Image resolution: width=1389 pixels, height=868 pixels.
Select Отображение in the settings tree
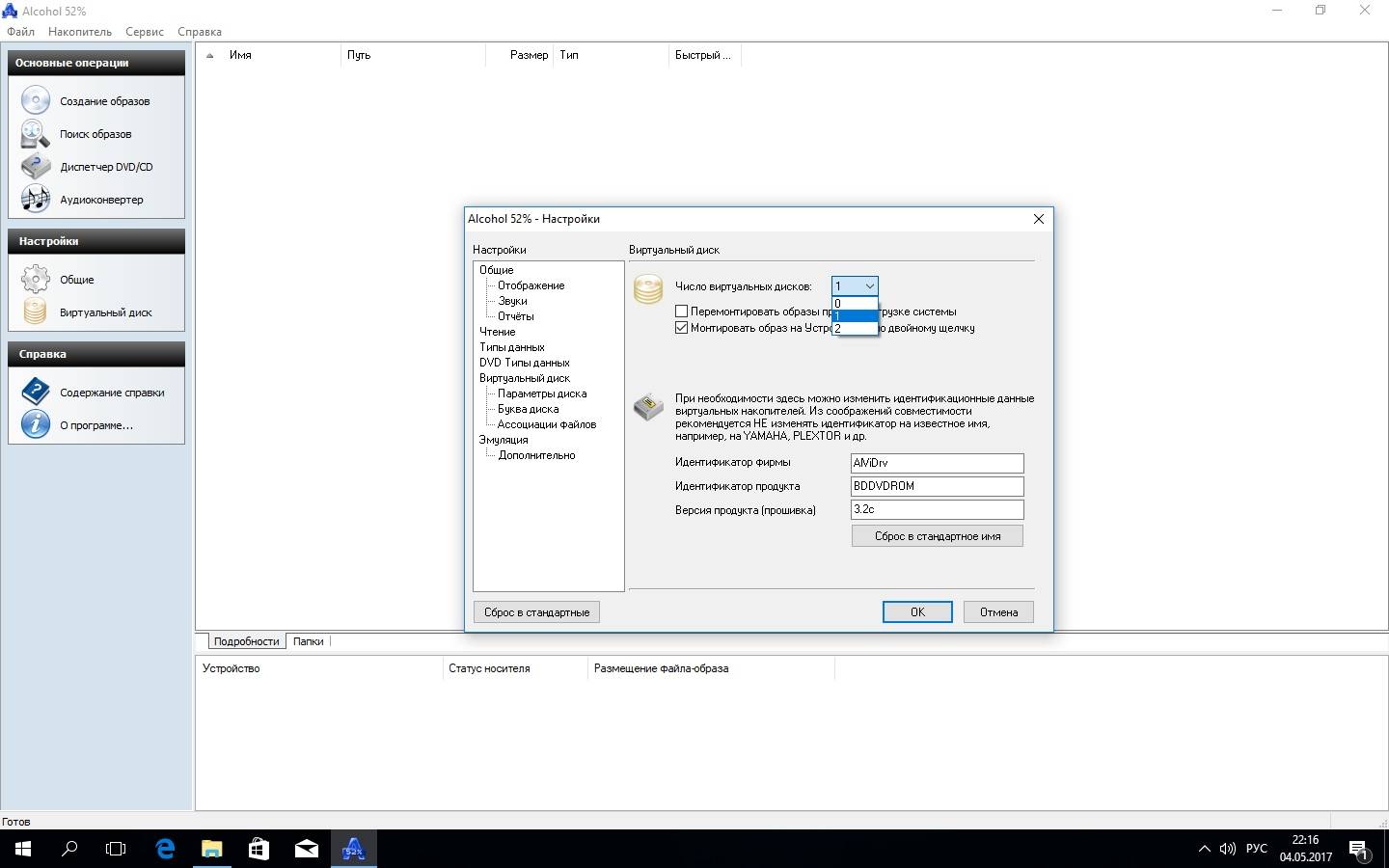click(x=531, y=285)
